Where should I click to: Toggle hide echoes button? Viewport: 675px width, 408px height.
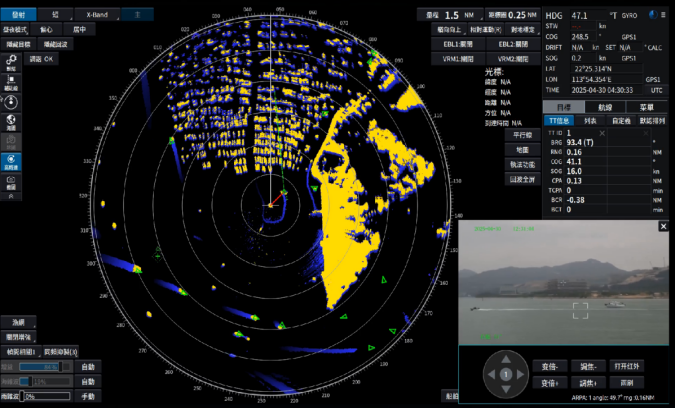click(x=56, y=44)
